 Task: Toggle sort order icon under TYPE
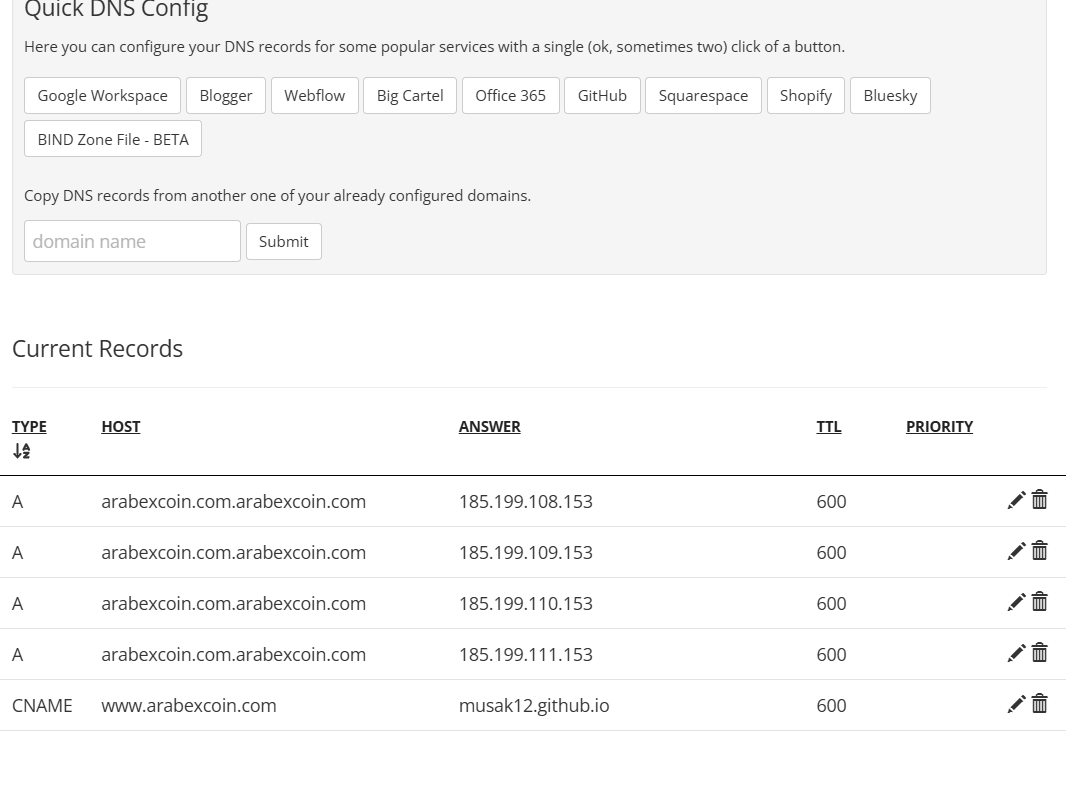[x=21, y=451]
